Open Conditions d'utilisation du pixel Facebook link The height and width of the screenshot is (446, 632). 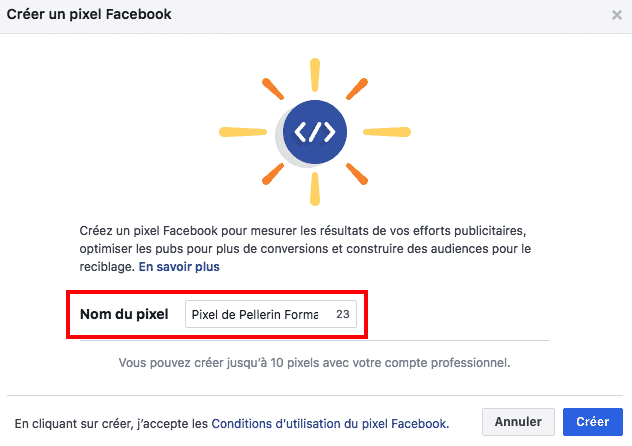click(x=330, y=423)
